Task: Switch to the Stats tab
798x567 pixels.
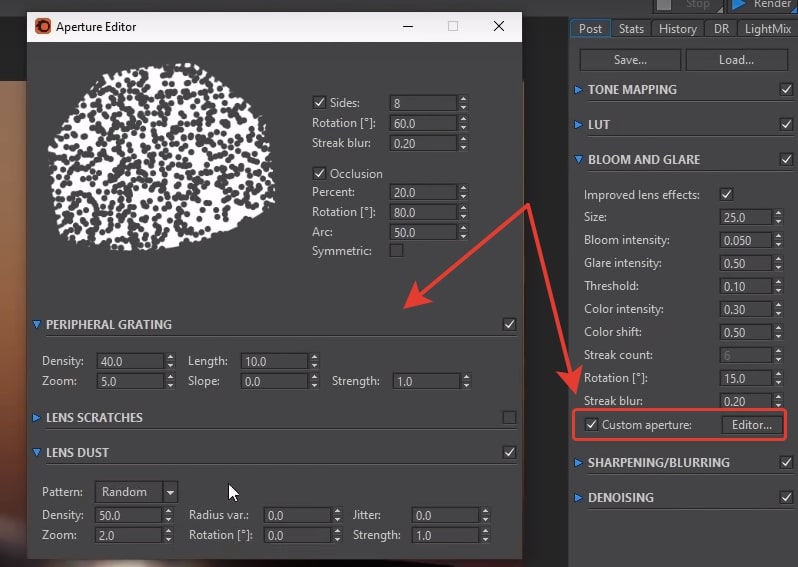Action: 631,29
